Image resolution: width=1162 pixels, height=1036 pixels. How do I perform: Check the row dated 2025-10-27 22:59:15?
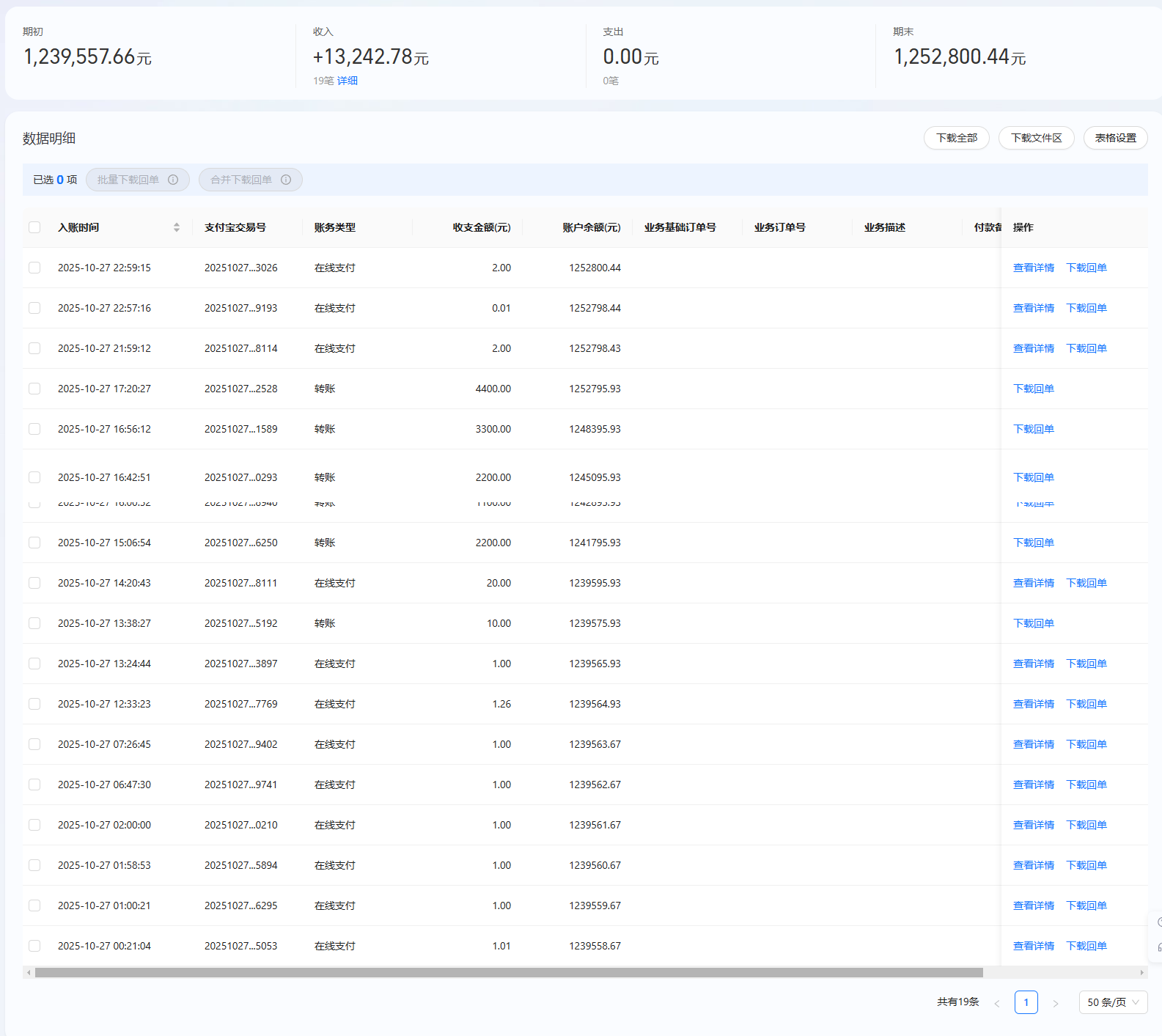pyautogui.click(x=34, y=268)
